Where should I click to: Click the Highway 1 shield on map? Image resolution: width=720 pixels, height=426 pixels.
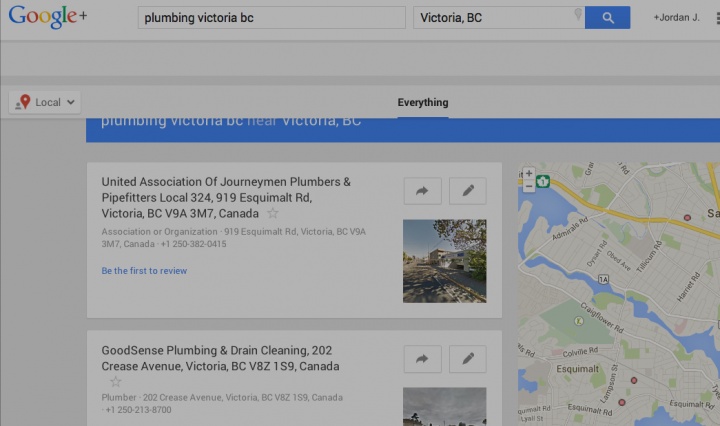(x=543, y=182)
